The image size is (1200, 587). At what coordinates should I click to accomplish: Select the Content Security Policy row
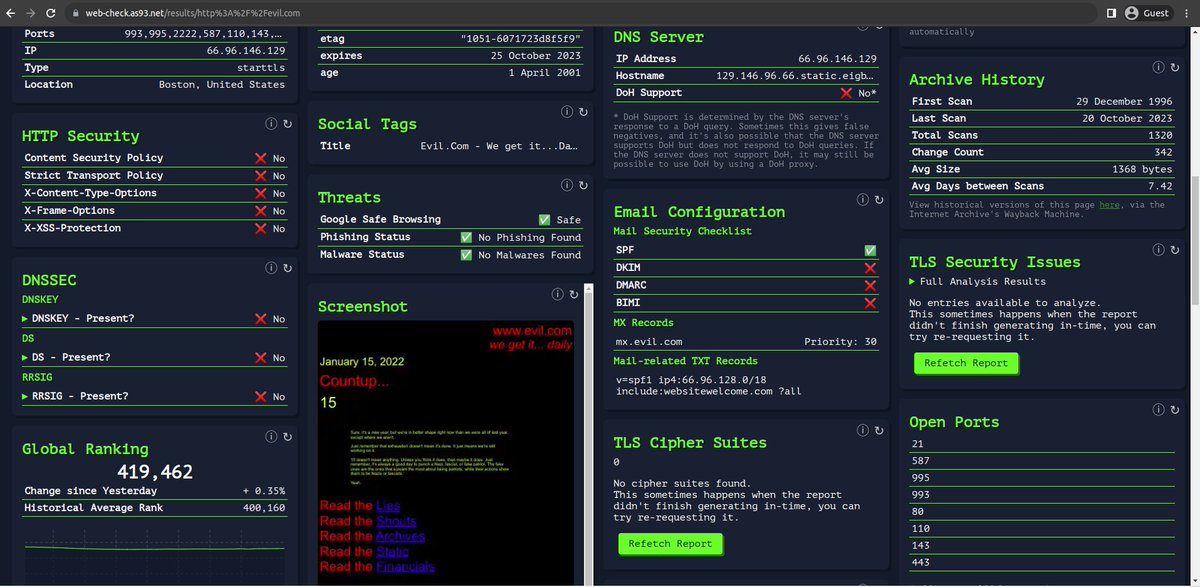(x=154, y=158)
